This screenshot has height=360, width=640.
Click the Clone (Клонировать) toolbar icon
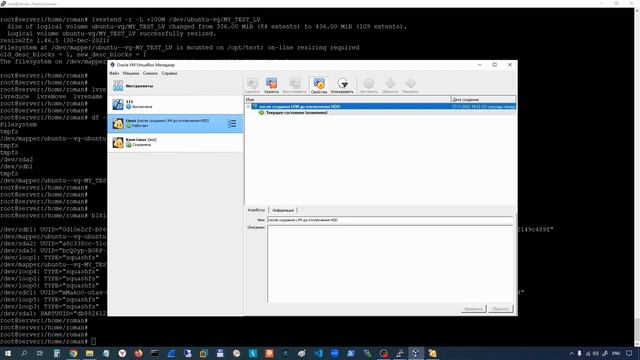tap(342, 86)
